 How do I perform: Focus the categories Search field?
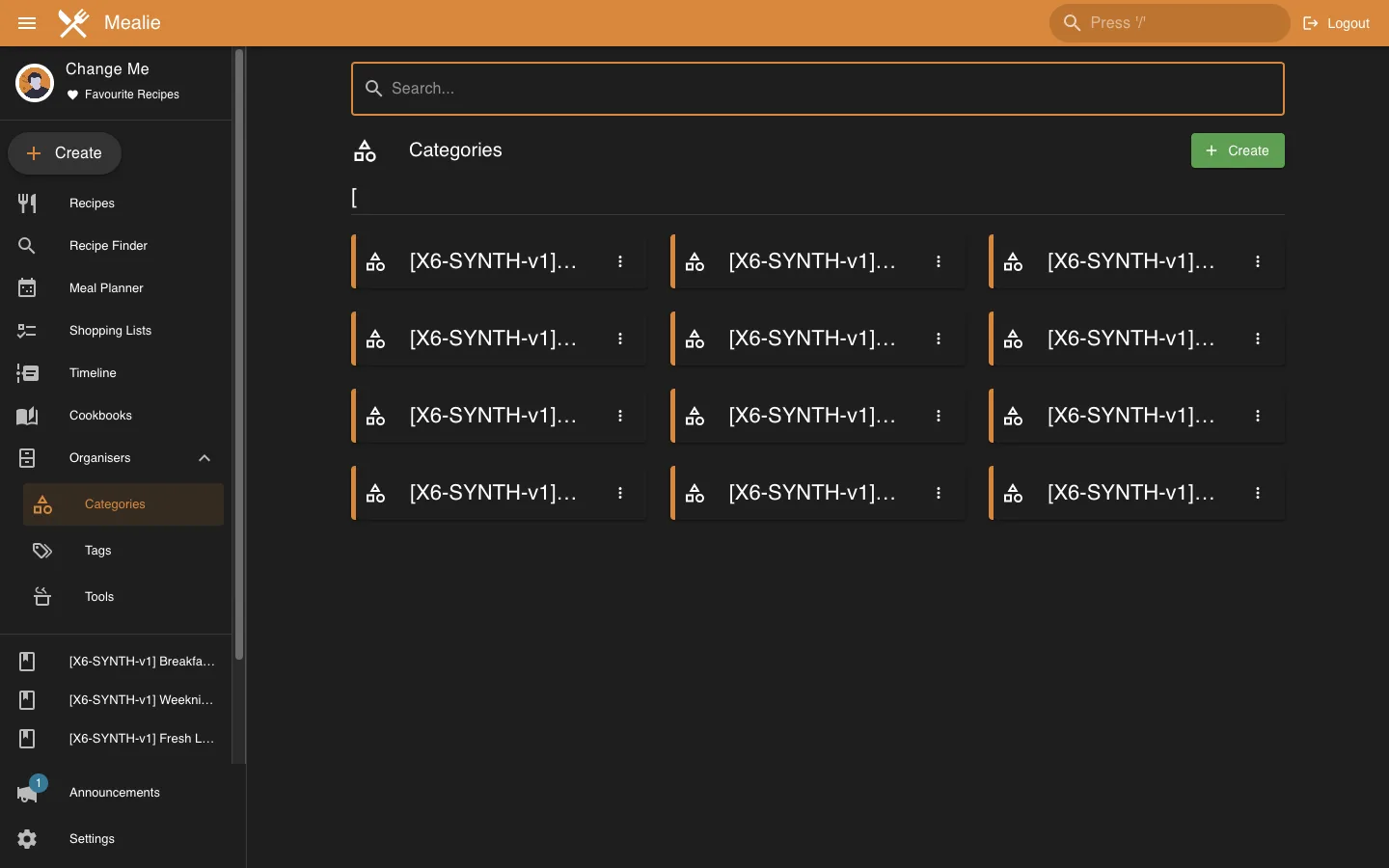click(818, 89)
